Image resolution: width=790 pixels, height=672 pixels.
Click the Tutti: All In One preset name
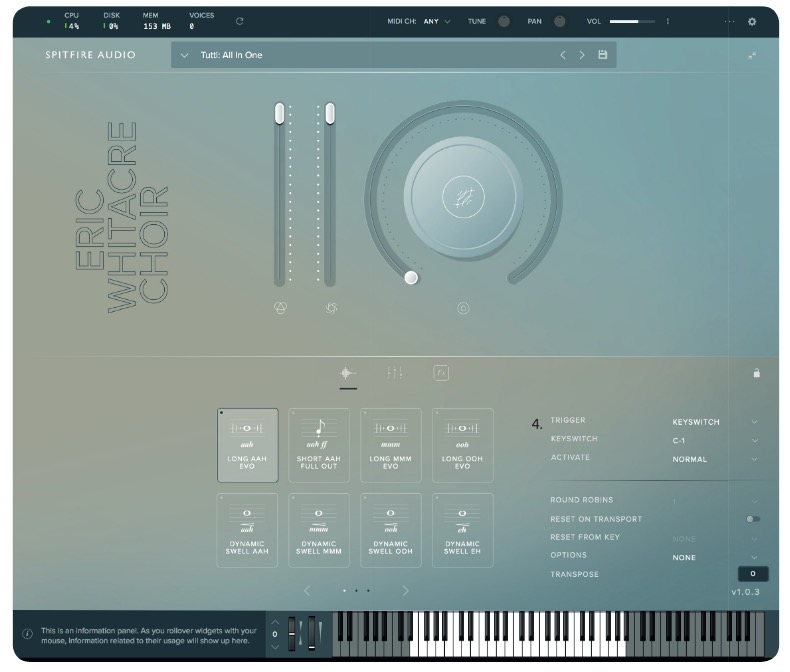[x=231, y=55]
